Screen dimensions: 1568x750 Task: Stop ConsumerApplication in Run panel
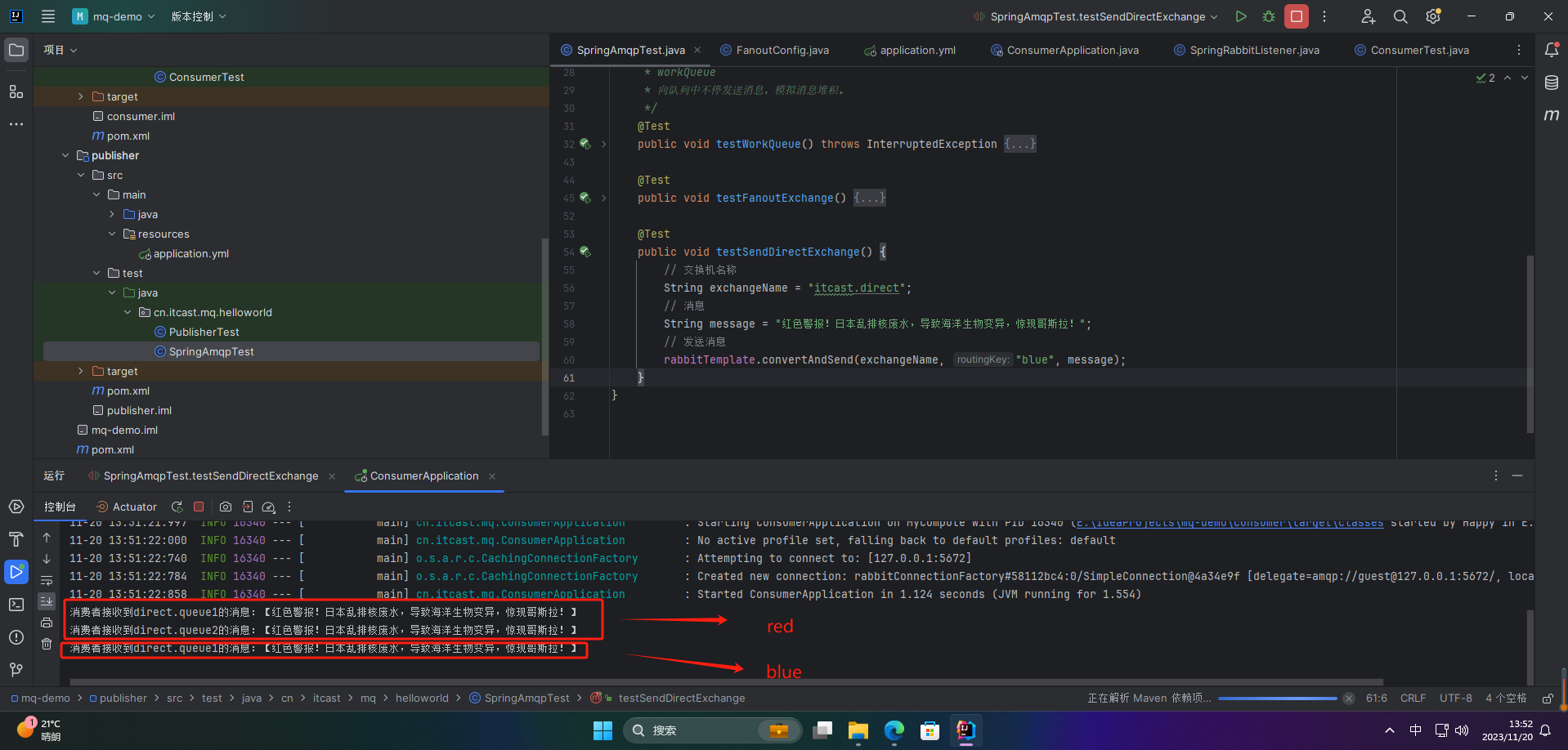click(x=199, y=507)
